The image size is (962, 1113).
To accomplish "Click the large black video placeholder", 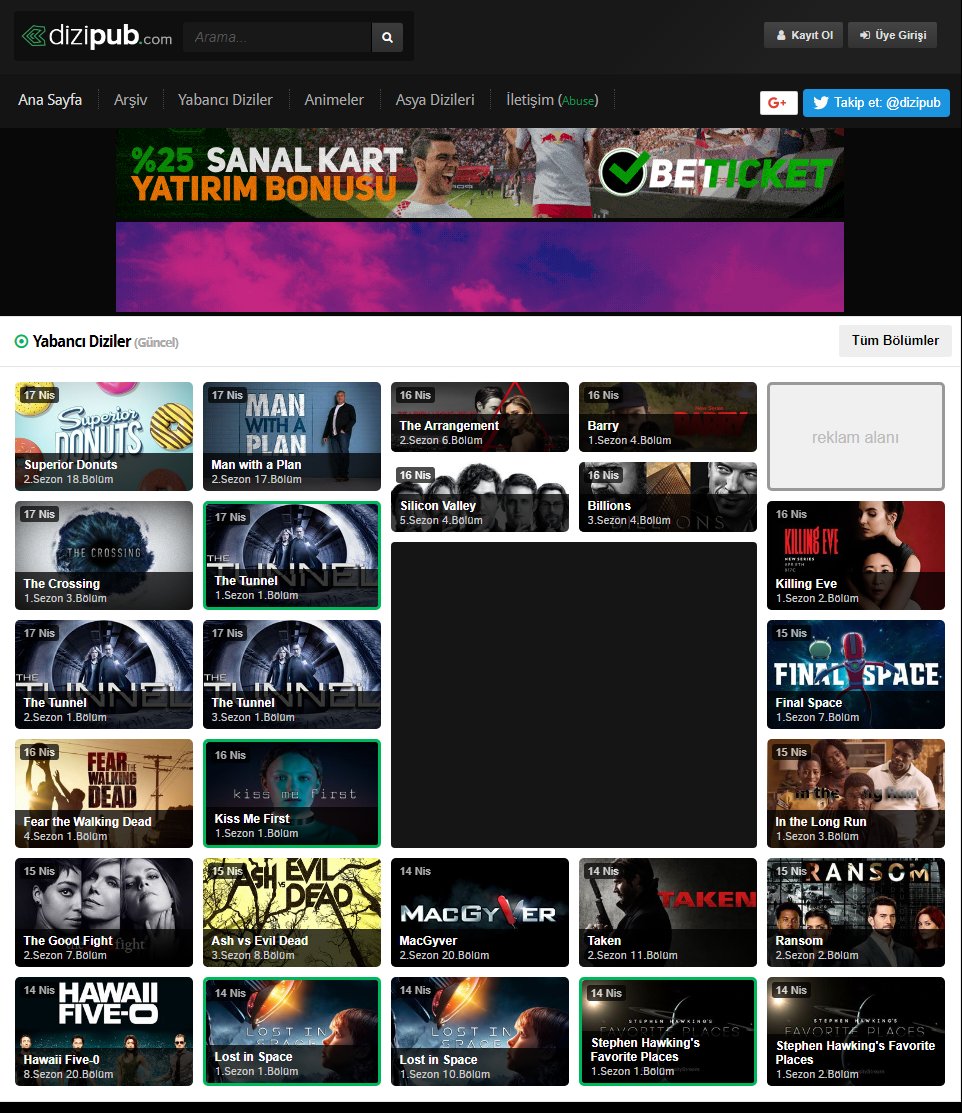I will tap(574, 695).
